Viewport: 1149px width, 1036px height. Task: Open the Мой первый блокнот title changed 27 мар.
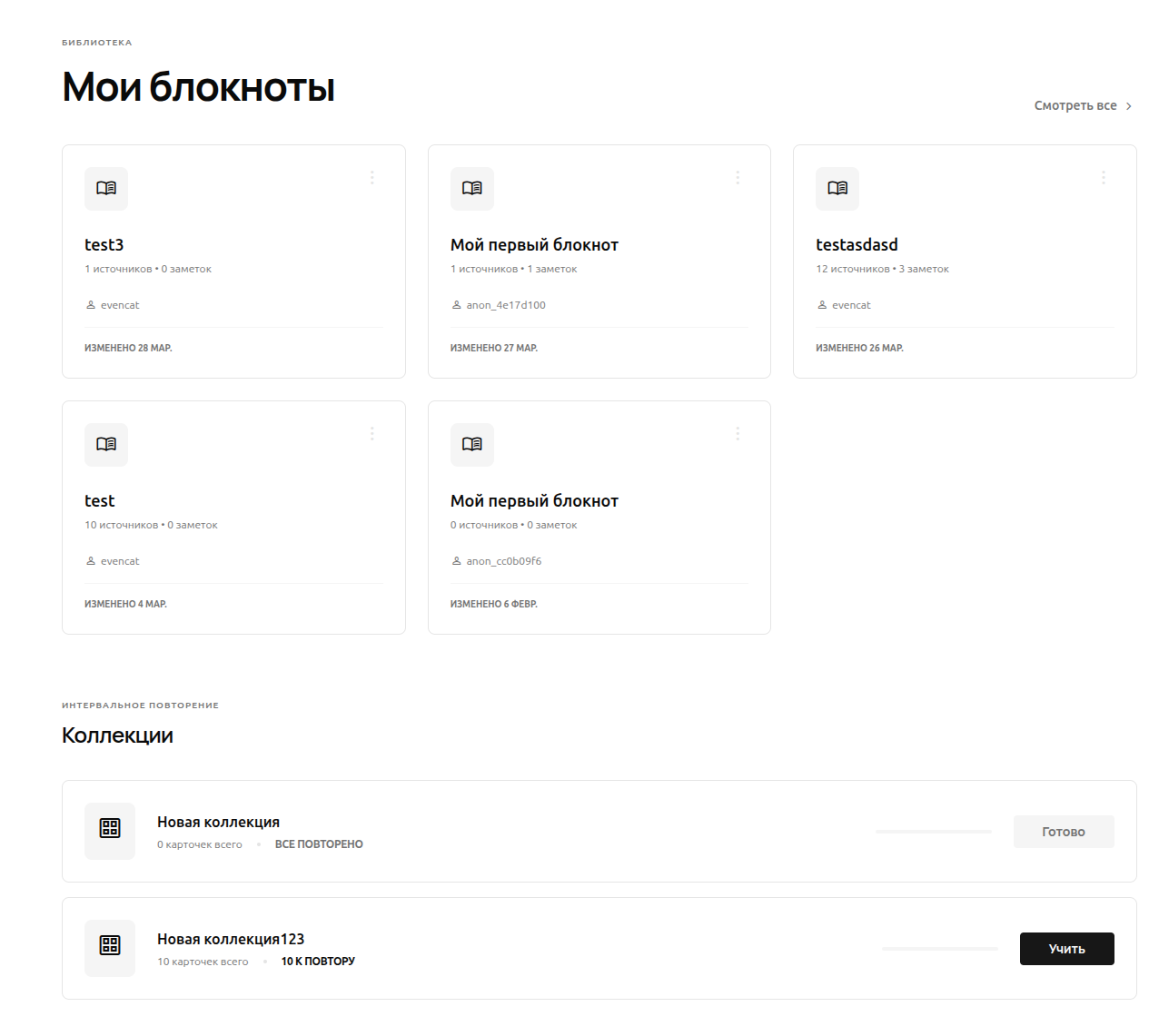(x=534, y=245)
